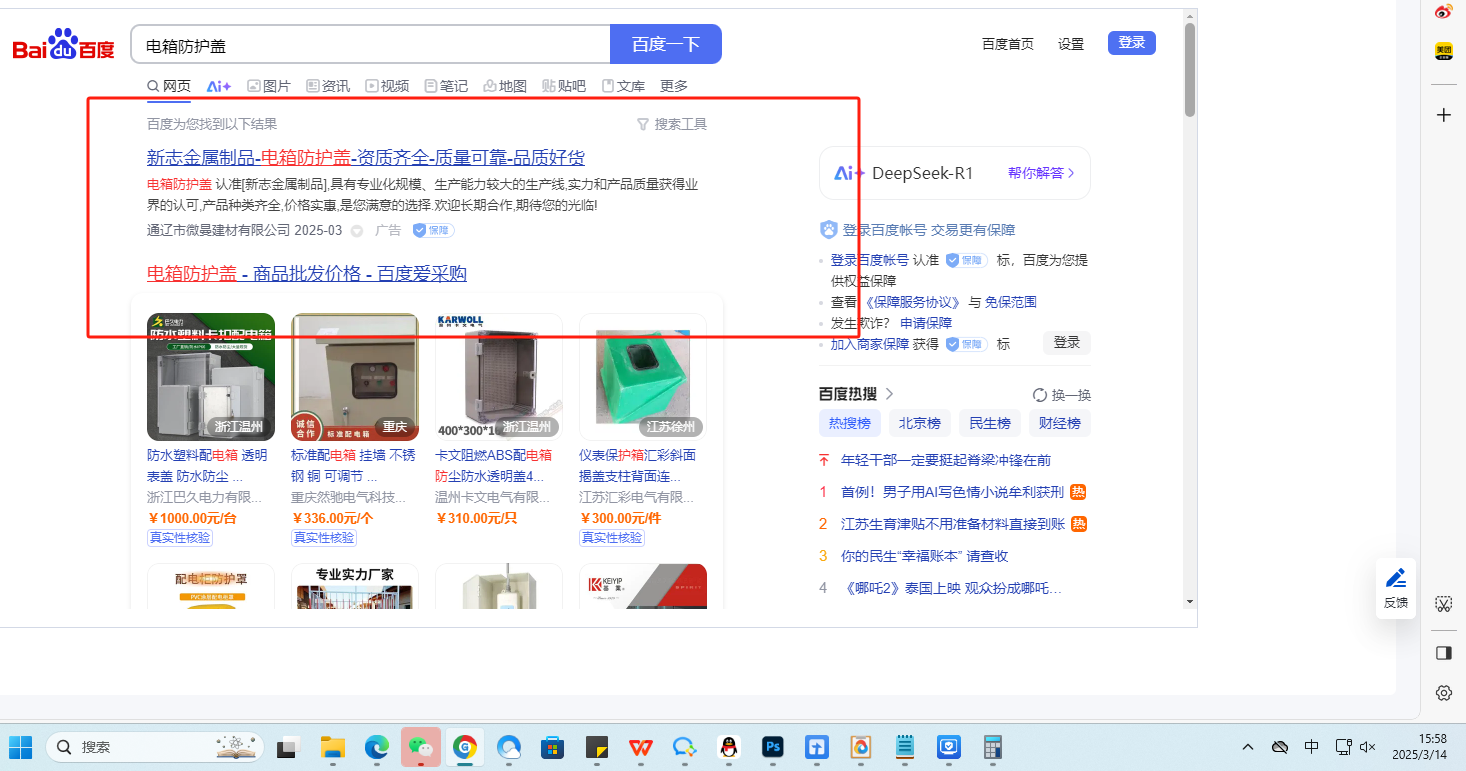Open the 反馈 feedback widget

[x=1395, y=587]
